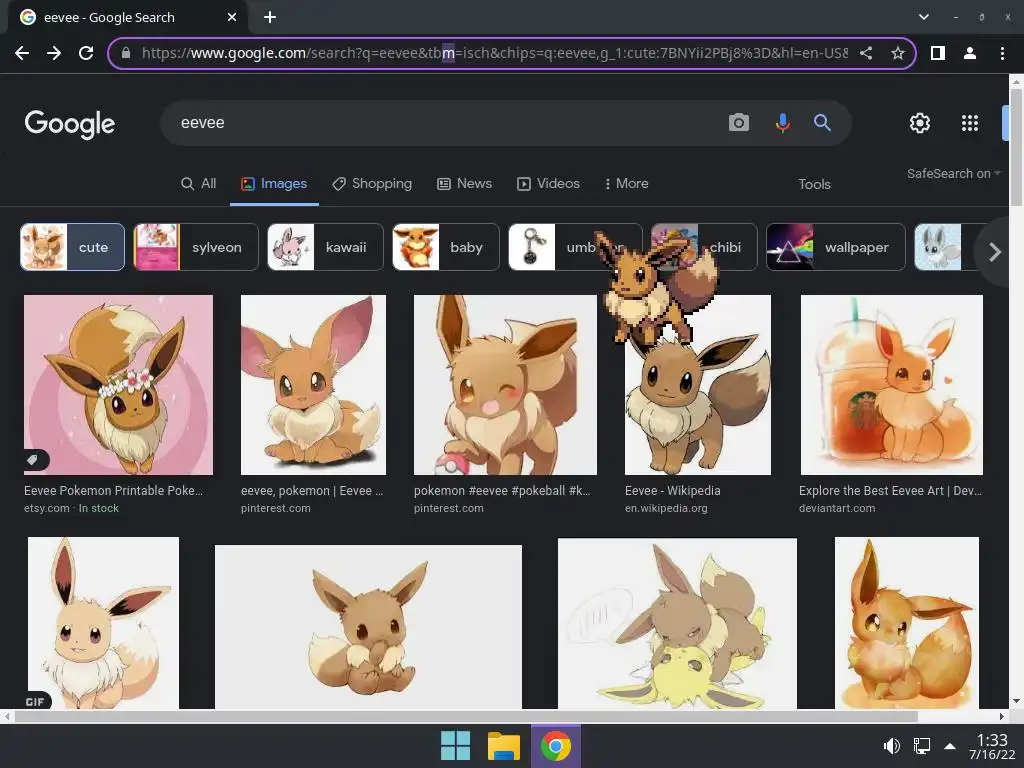Image resolution: width=1024 pixels, height=768 pixels.
Task: Click scroll down arrow on page
Action: [x=1016, y=701]
